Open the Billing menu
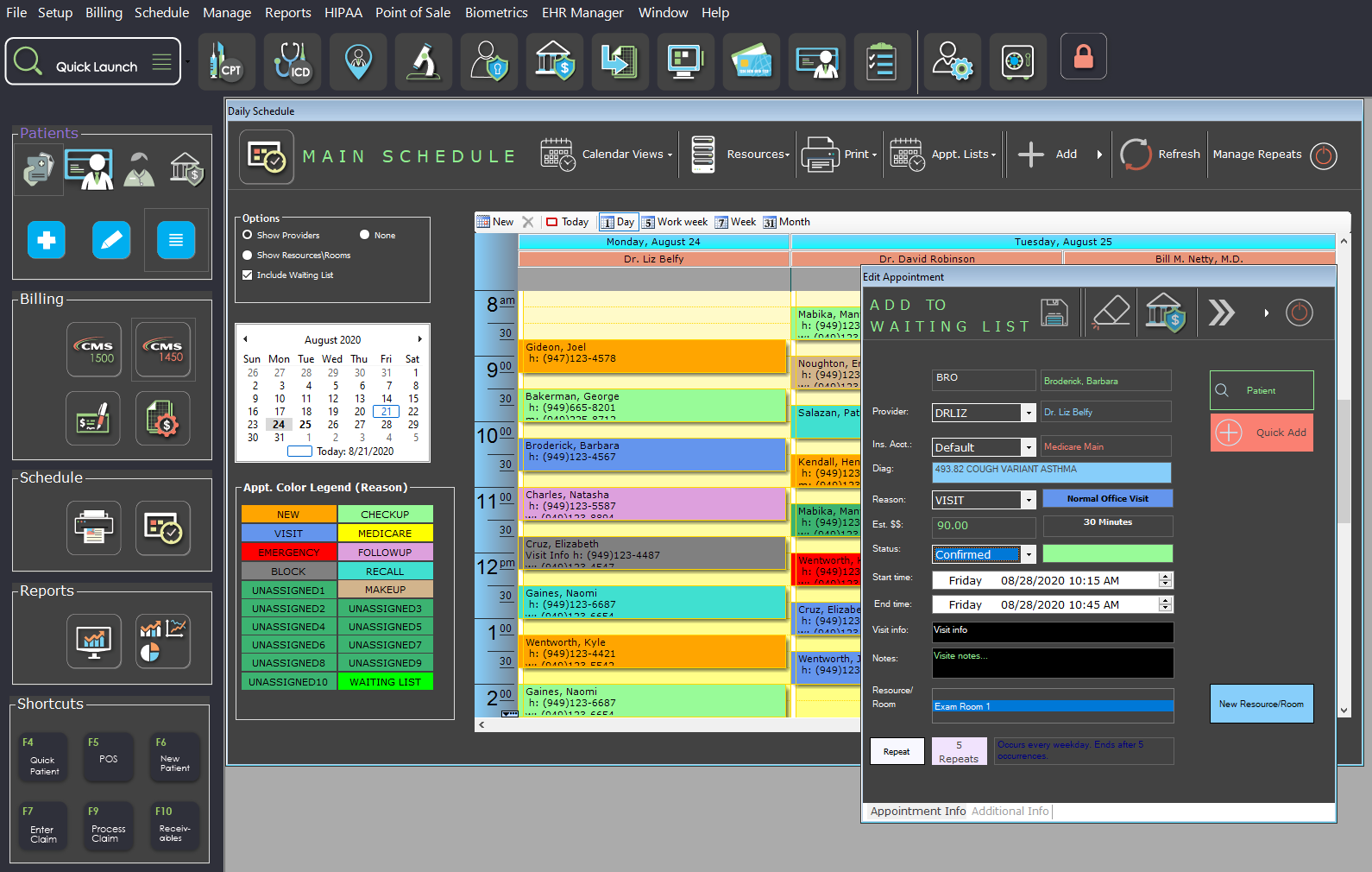 pos(104,13)
